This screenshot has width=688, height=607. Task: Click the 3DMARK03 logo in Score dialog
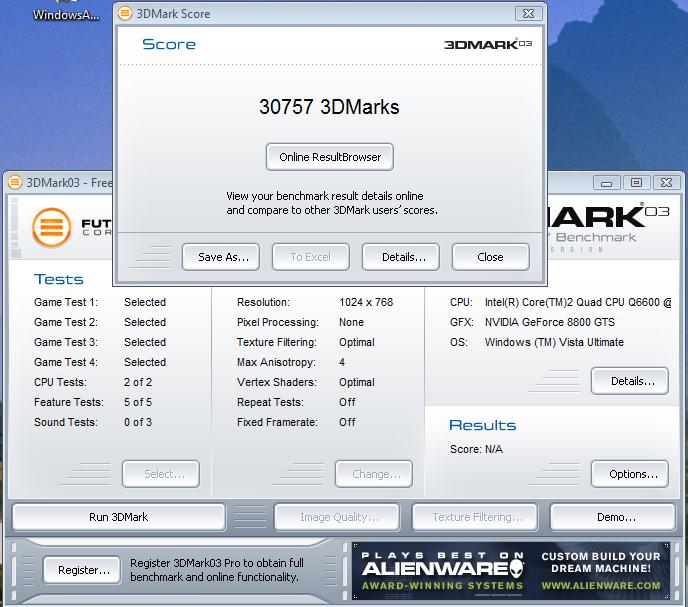pos(487,44)
